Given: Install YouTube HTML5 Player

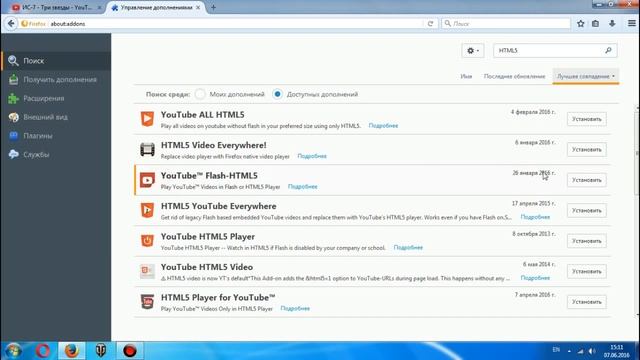Looking at the screenshot, I should click(587, 241).
